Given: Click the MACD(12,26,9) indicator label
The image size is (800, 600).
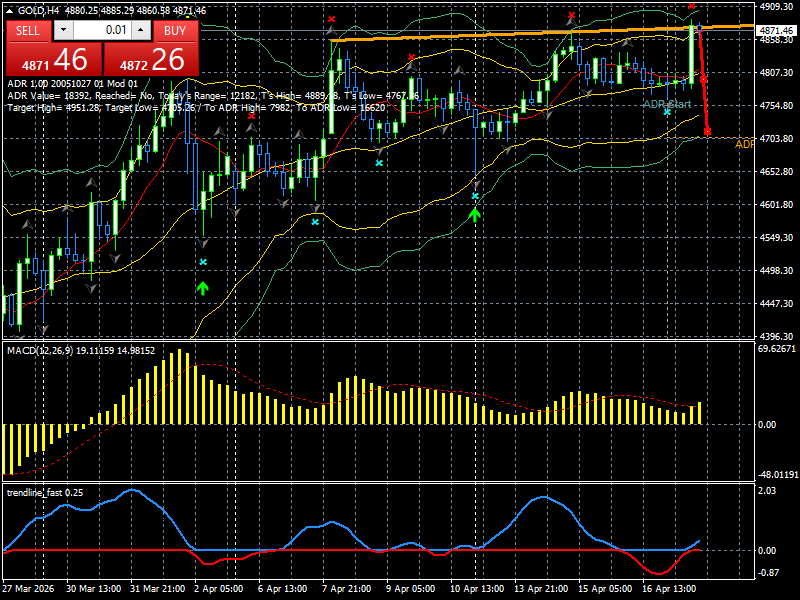Looking at the screenshot, I should (81, 351).
